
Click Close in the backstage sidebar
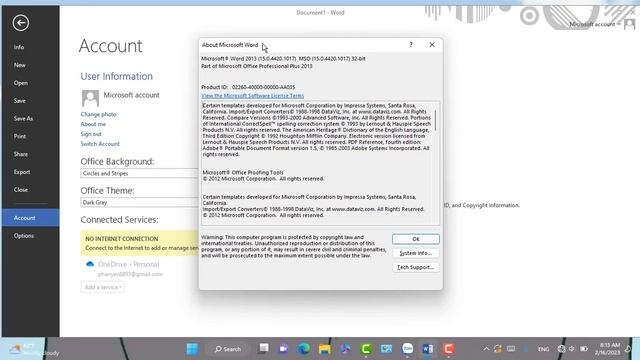[21, 190]
